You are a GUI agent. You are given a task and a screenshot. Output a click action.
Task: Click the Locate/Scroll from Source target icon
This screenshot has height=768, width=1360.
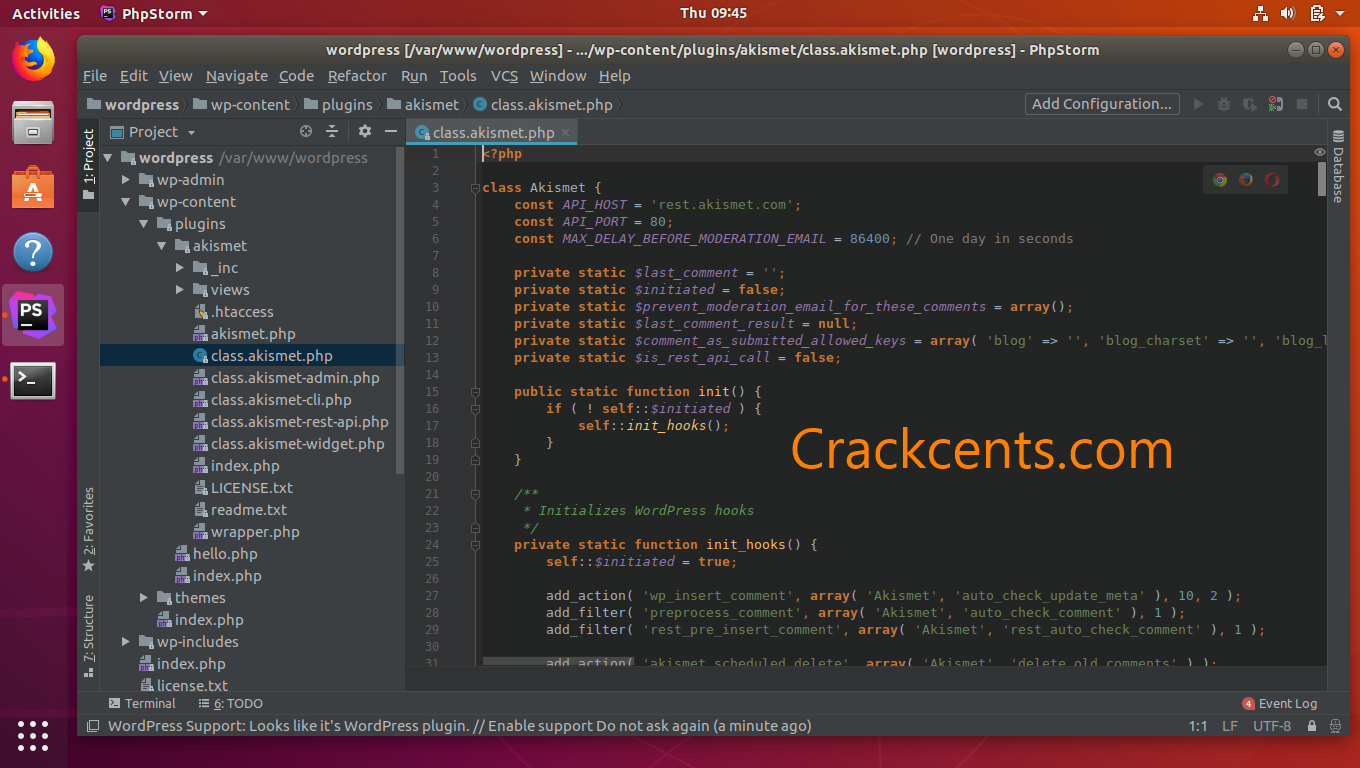point(306,131)
